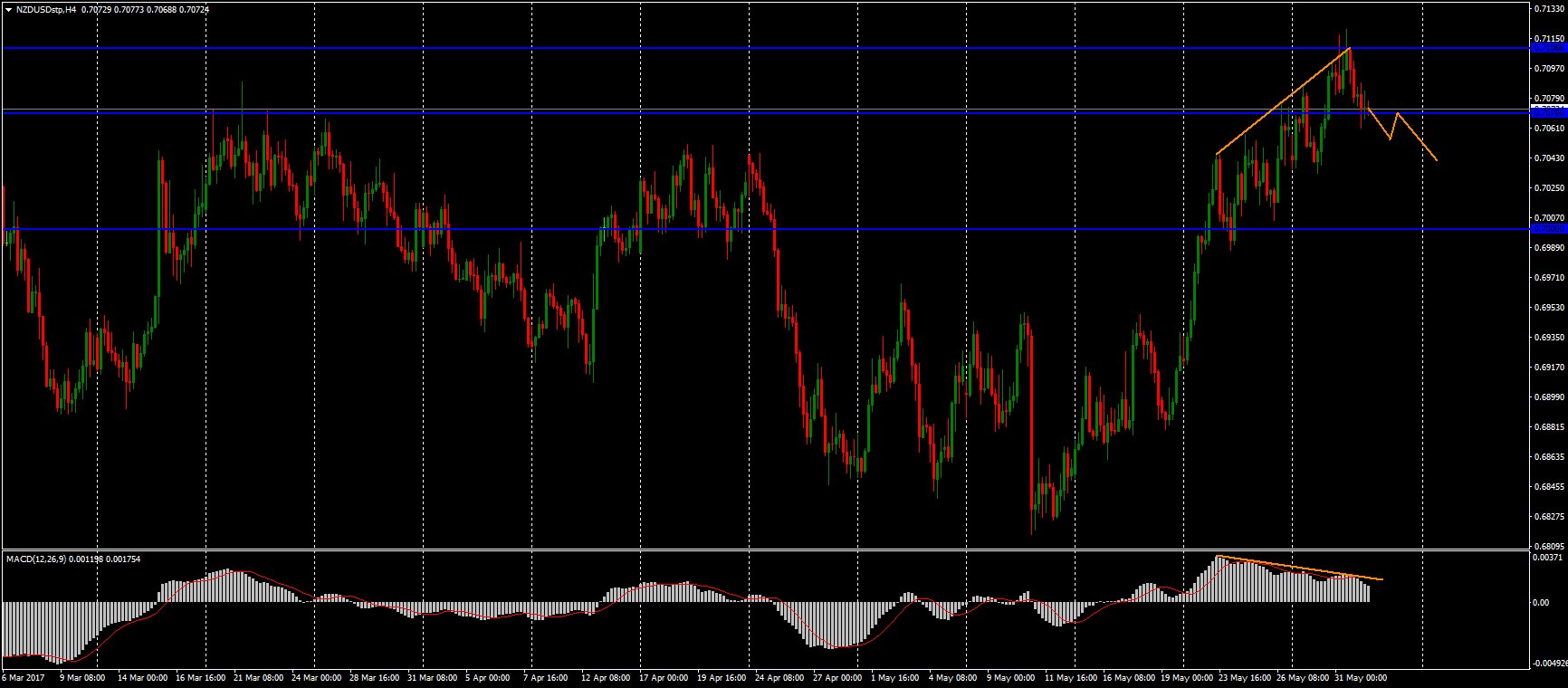Image resolution: width=1568 pixels, height=688 pixels.
Task: Click the current price marker on the price axis
Action: coord(1548,109)
